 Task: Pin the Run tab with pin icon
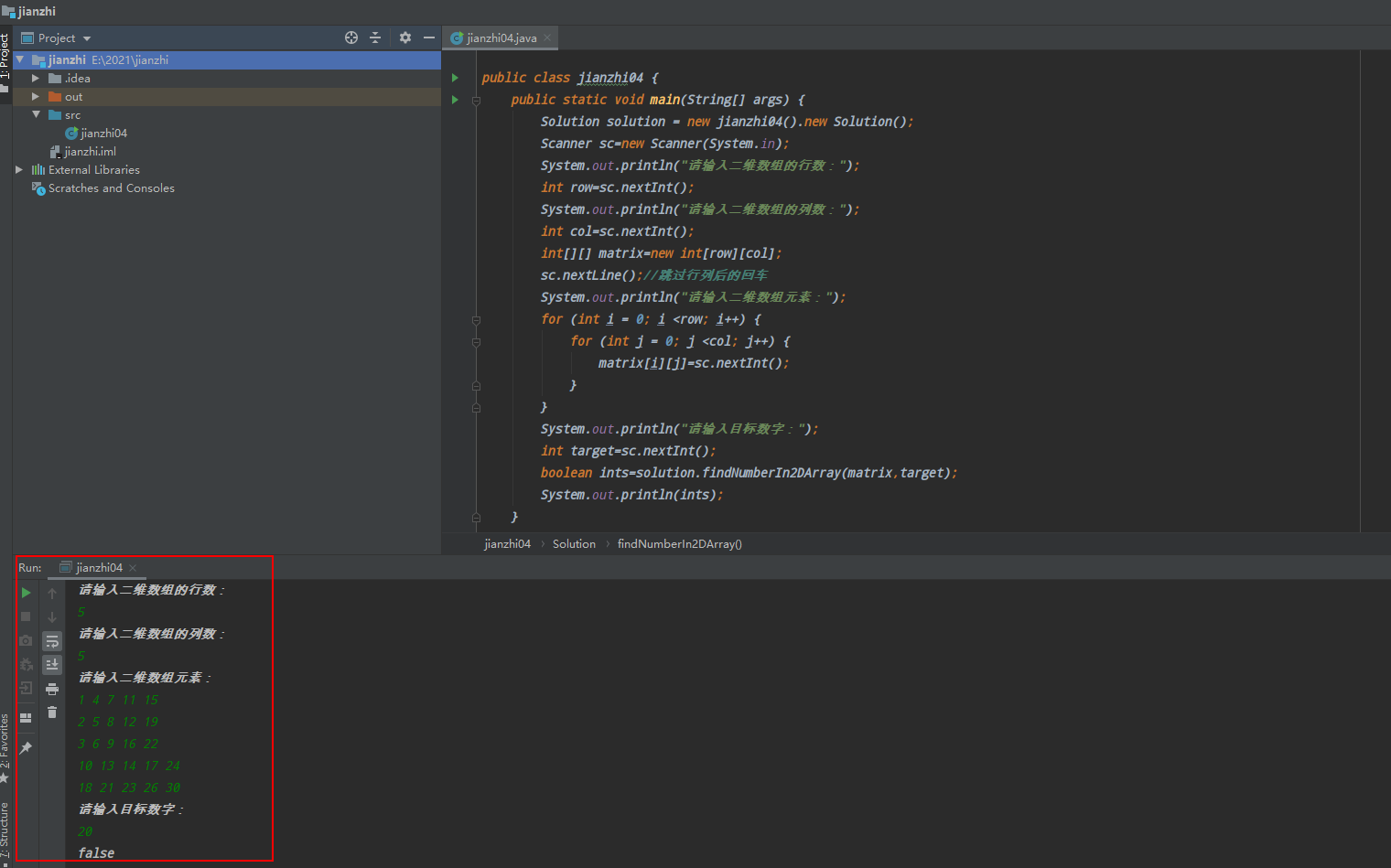coord(26,748)
